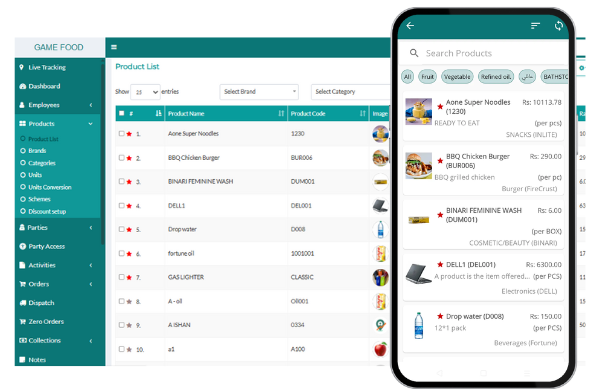The height and width of the screenshot is (392, 600).
Task: Tap the star on phone Drop water card
Action: 440,316
